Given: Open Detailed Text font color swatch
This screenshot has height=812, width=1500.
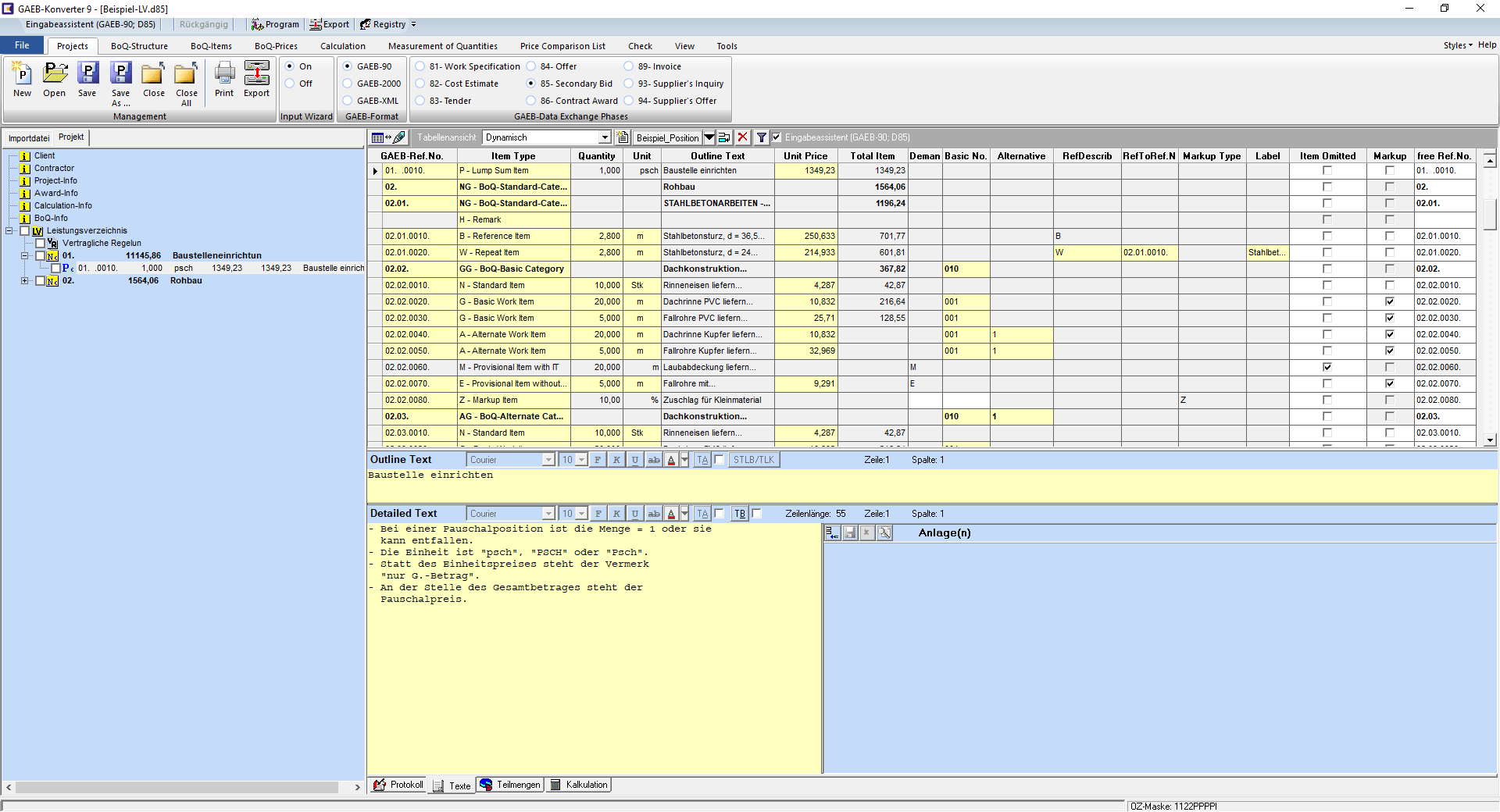Looking at the screenshot, I should 671,514.
